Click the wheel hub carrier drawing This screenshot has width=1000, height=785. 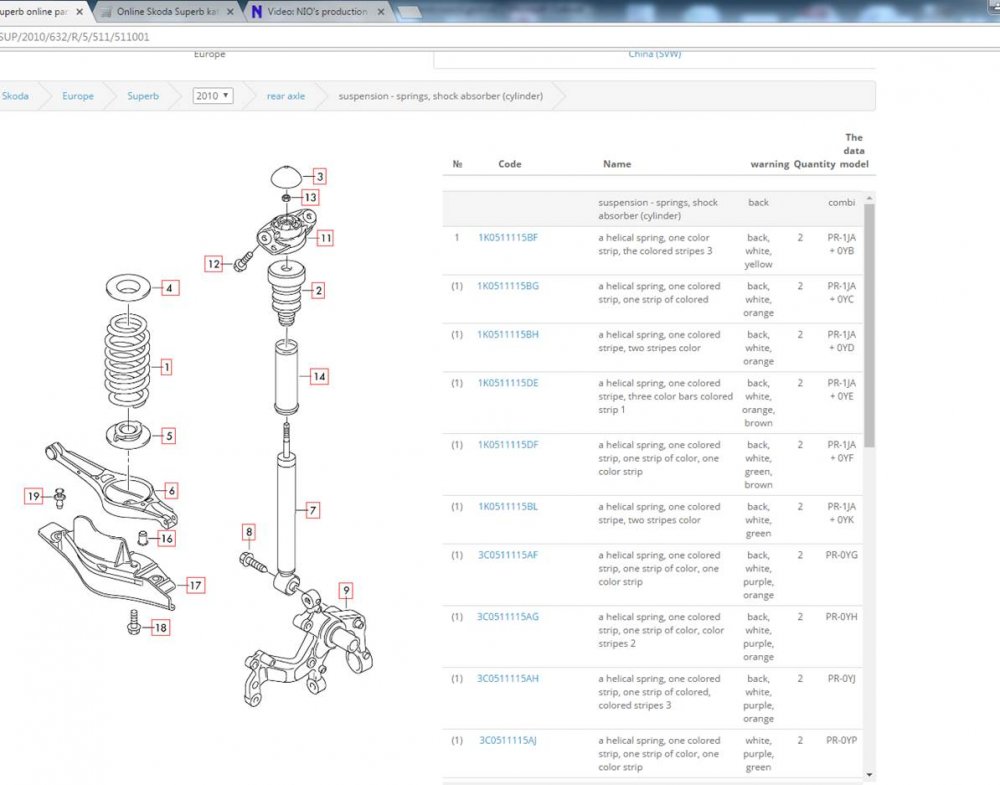point(309,647)
